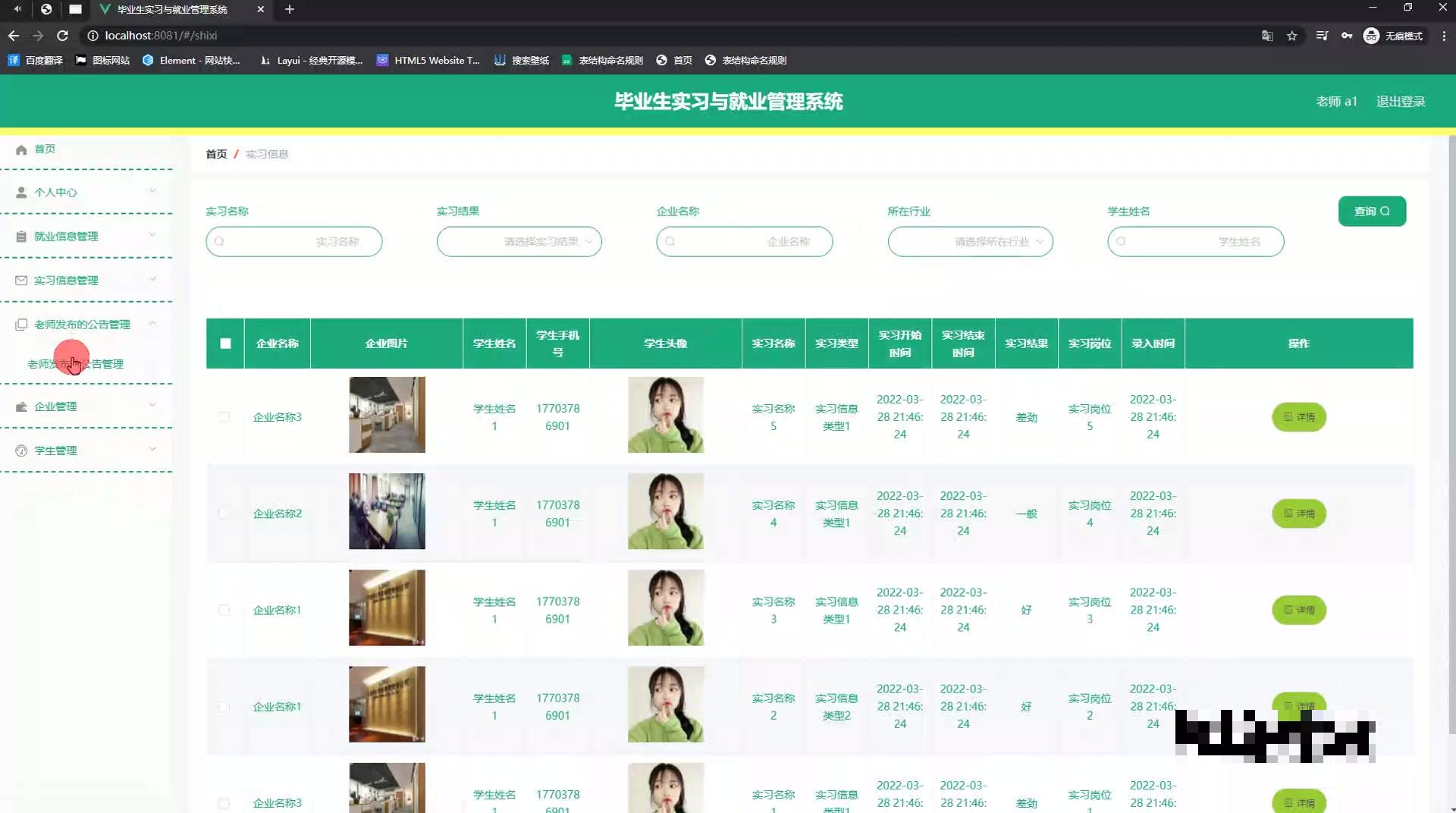Open the 实习结果 dropdown
This screenshot has height=813, width=1456.
[x=519, y=241]
